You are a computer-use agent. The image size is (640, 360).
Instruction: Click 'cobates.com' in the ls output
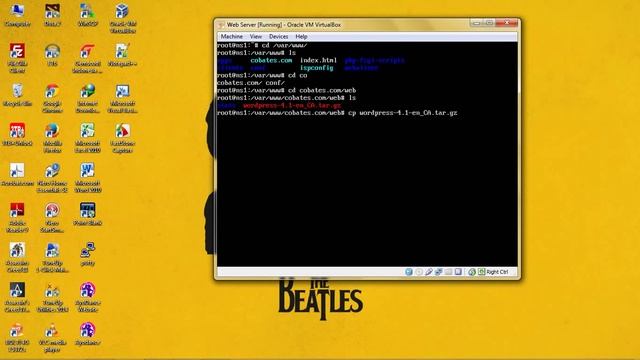point(271,60)
